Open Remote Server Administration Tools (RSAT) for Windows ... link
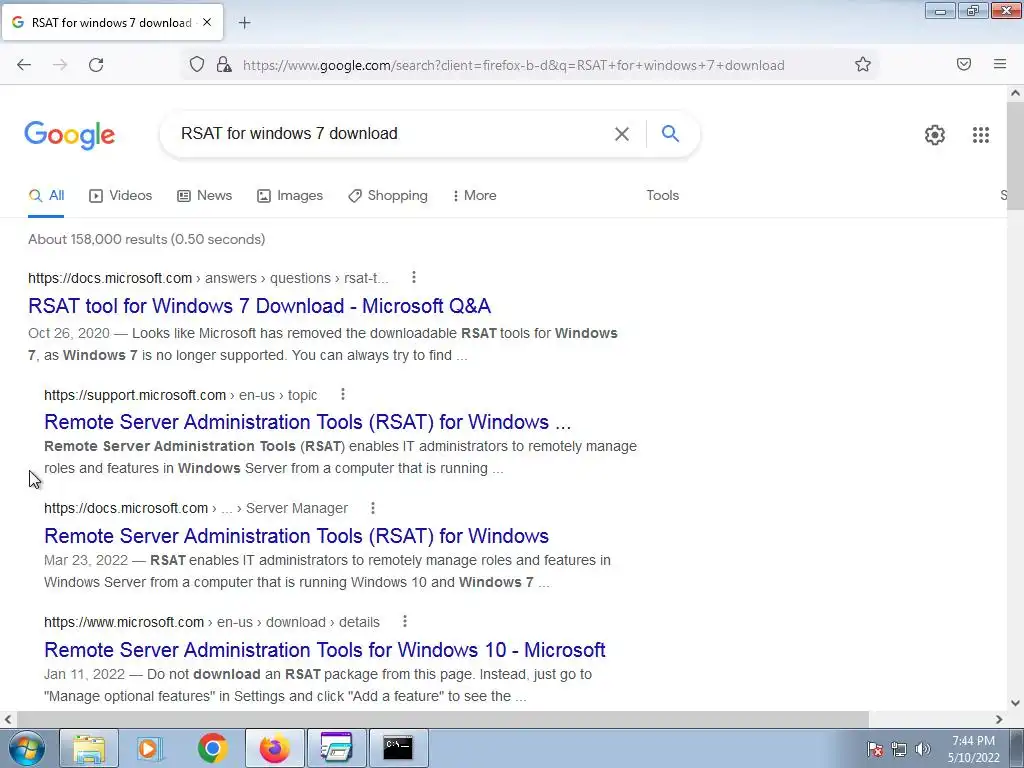Viewport: 1024px width, 768px height. click(308, 422)
